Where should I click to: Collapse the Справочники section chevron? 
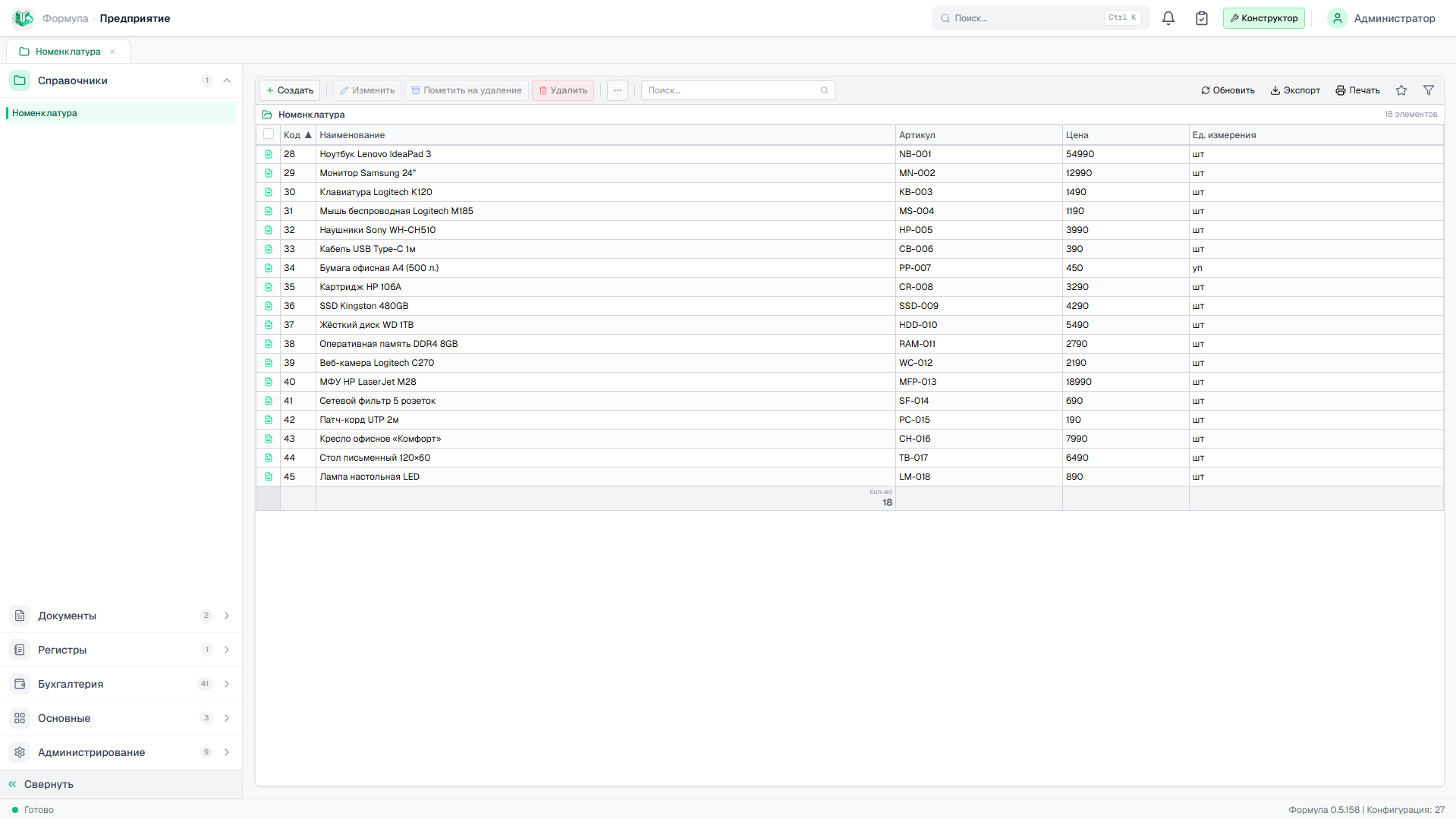pyautogui.click(x=227, y=80)
